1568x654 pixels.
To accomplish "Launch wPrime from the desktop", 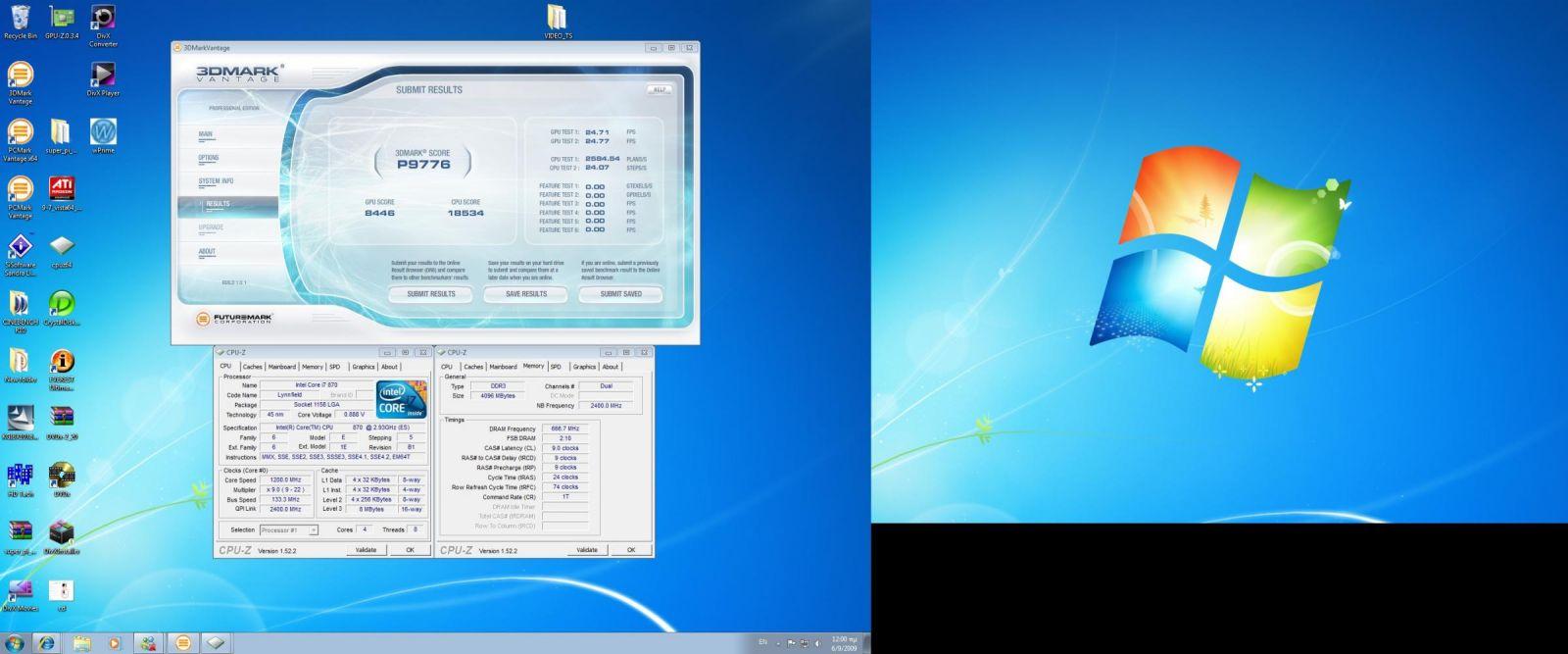I will coord(103,137).
